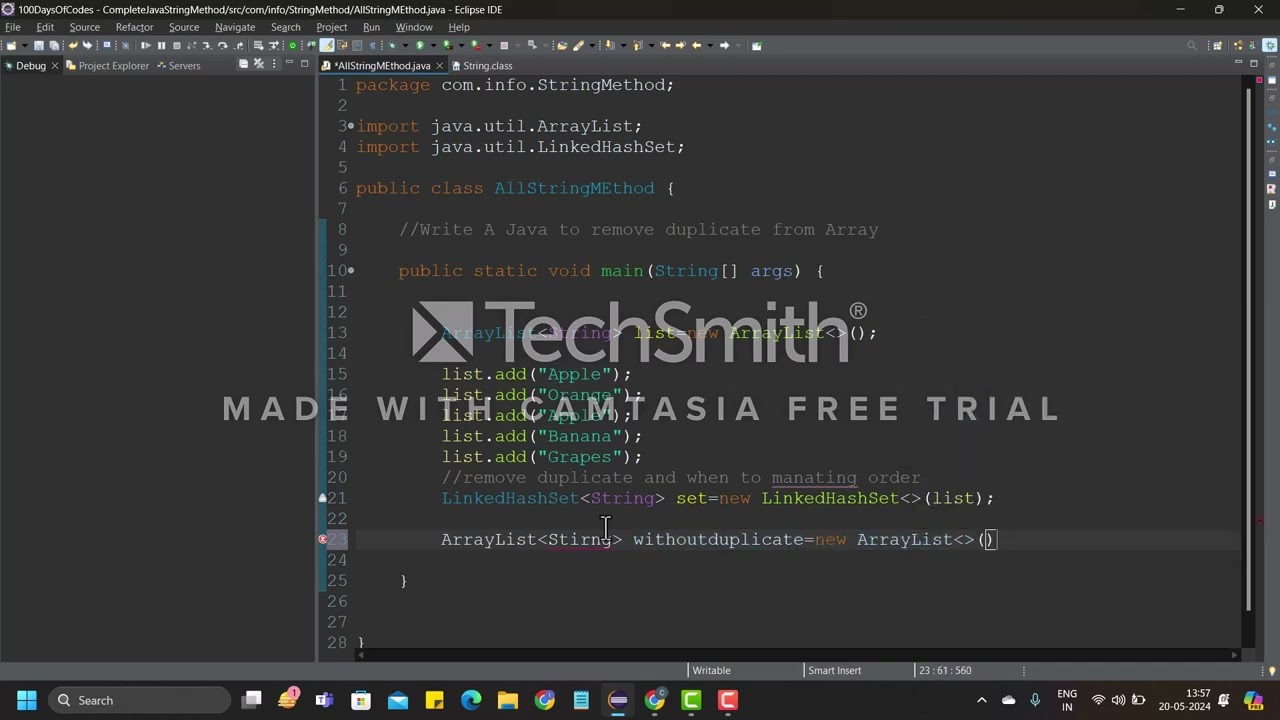
Task: Open Microsoft Teams from the taskbar
Action: (x=324, y=700)
